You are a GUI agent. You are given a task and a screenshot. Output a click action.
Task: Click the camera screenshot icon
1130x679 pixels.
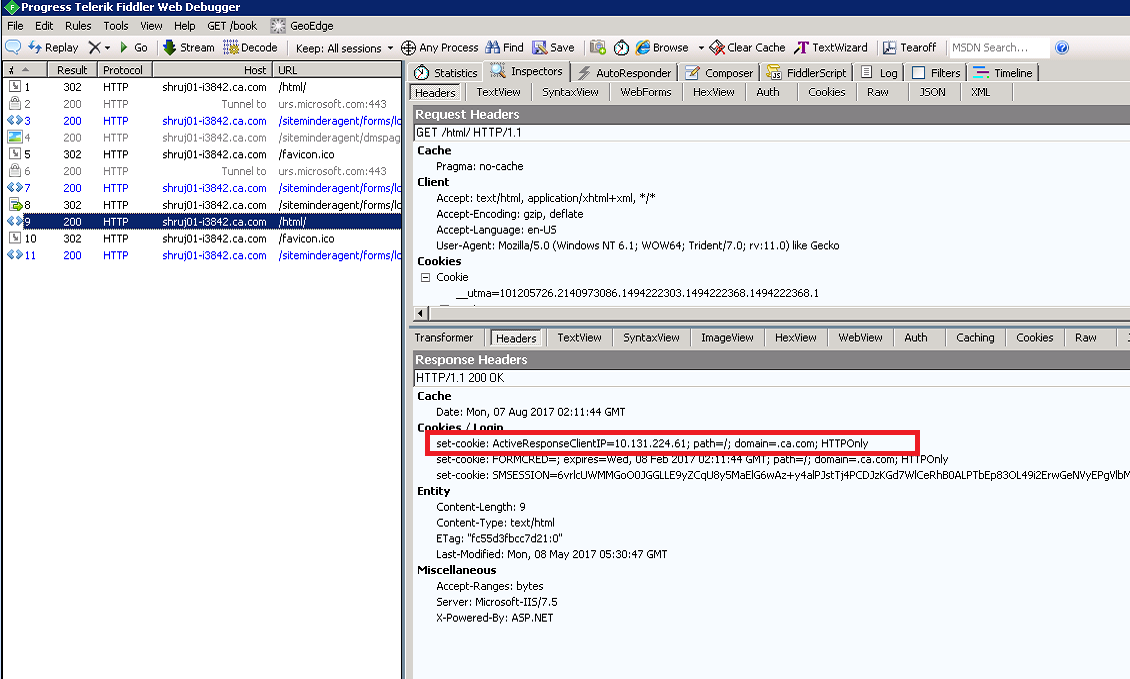coord(597,48)
